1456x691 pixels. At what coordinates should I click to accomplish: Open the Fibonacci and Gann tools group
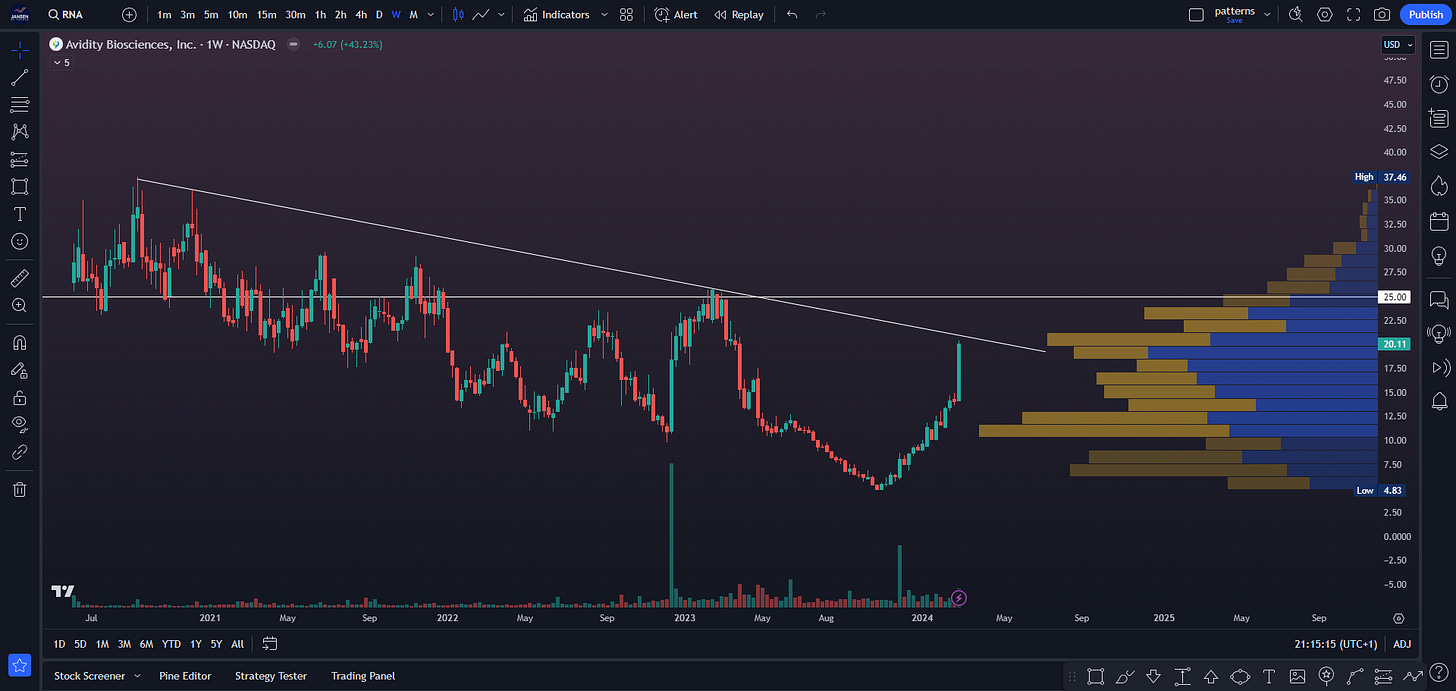coord(20,104)
